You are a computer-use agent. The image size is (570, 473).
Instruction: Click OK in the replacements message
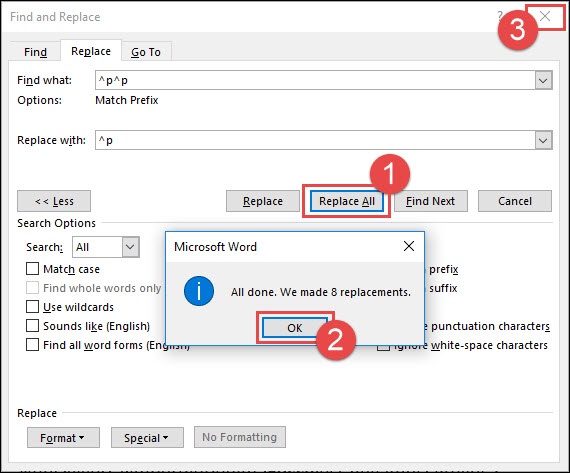tap(295, 328)
